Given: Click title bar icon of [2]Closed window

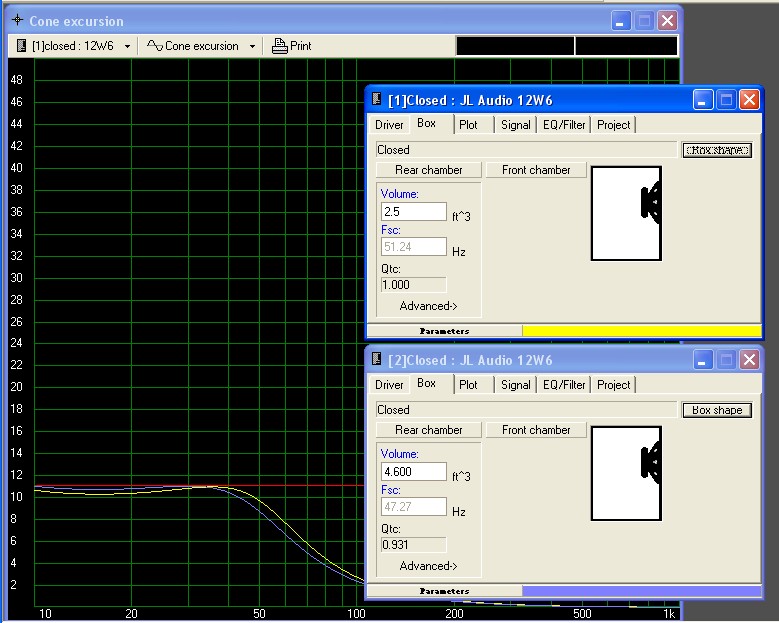Looking at the screenshot, I should [377, 358].
